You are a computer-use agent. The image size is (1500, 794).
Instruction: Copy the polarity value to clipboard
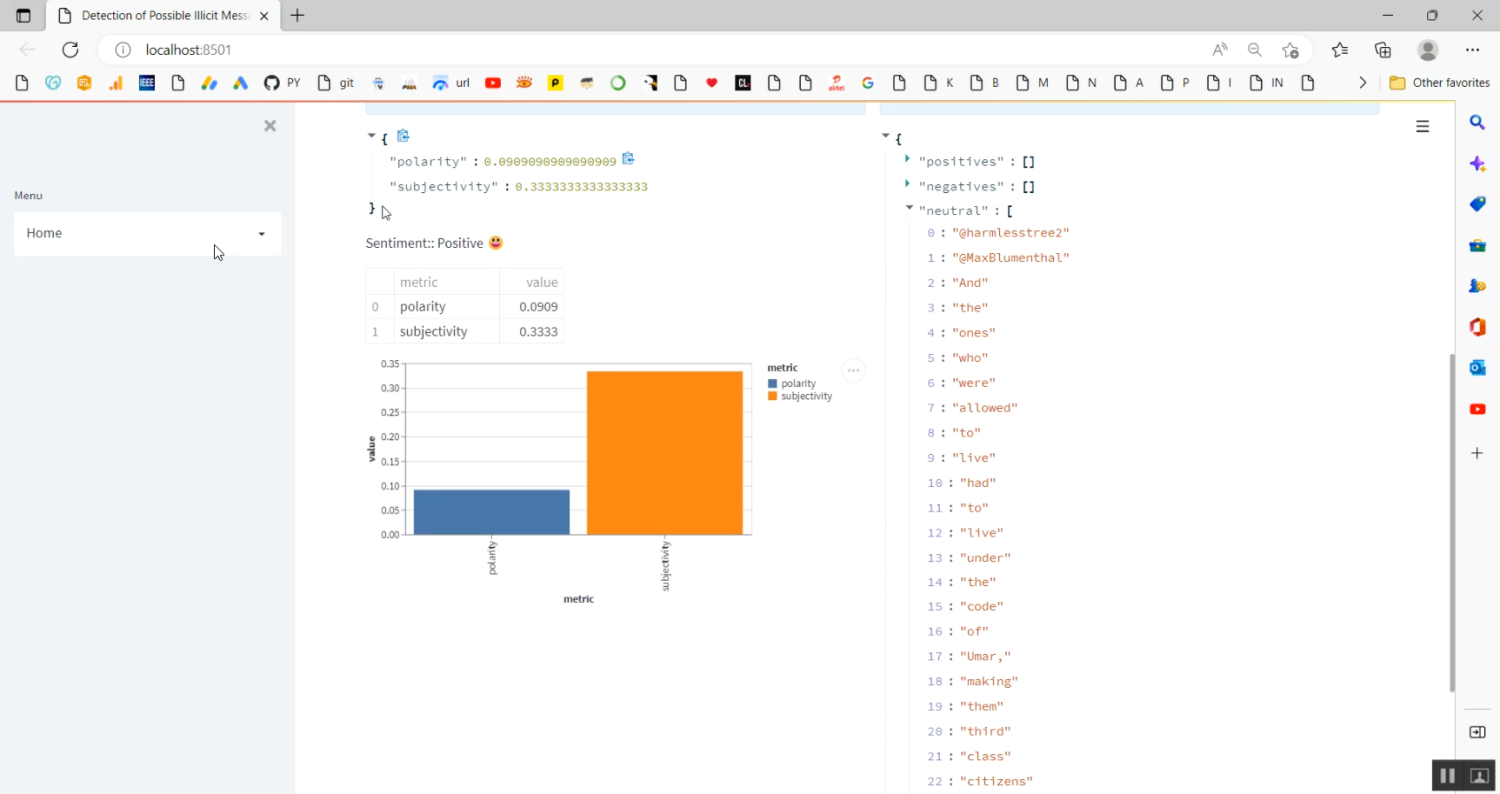pyautogui.click(x=628, y=159)
